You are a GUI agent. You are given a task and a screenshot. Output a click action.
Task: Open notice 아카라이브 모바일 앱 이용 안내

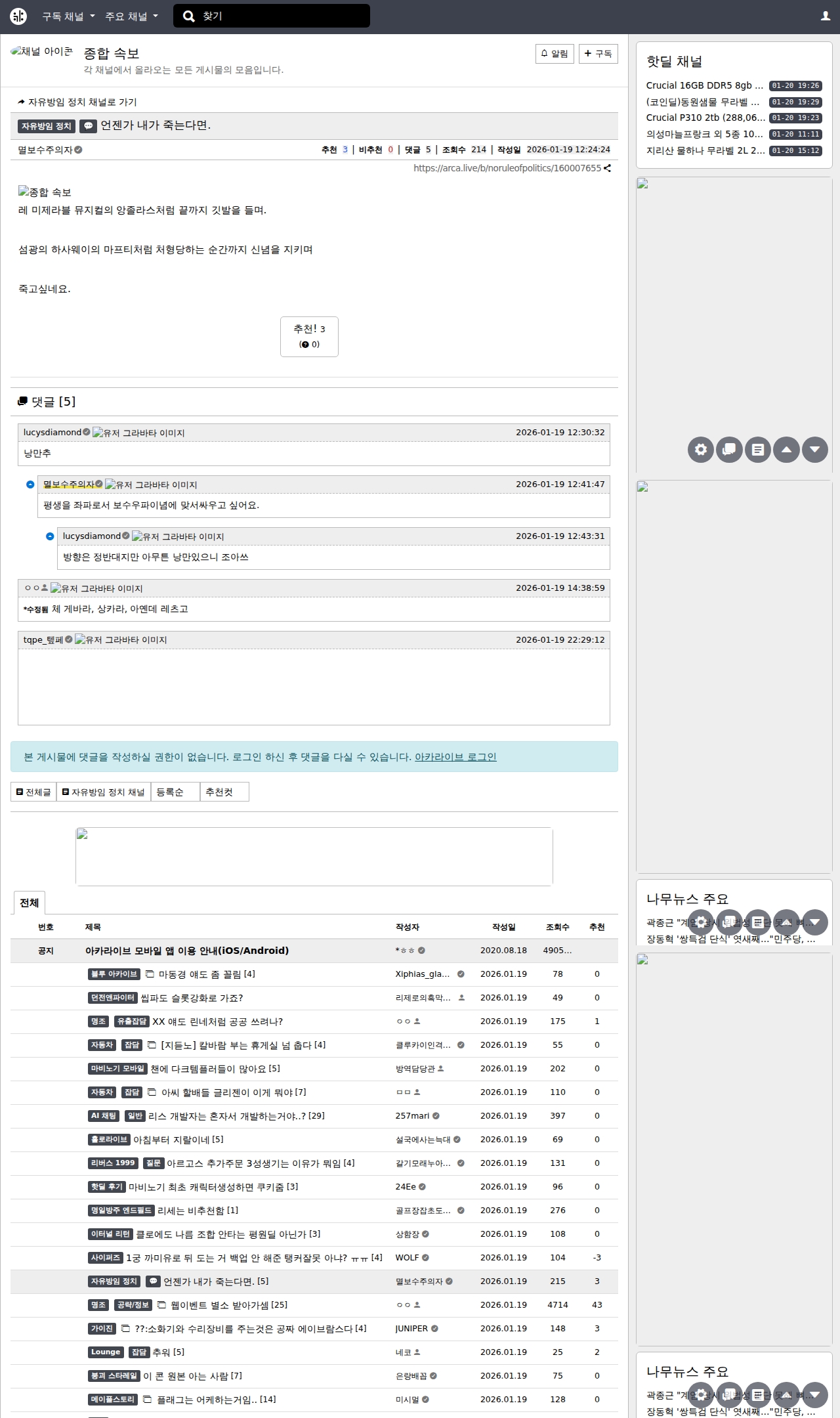(187, 951)
